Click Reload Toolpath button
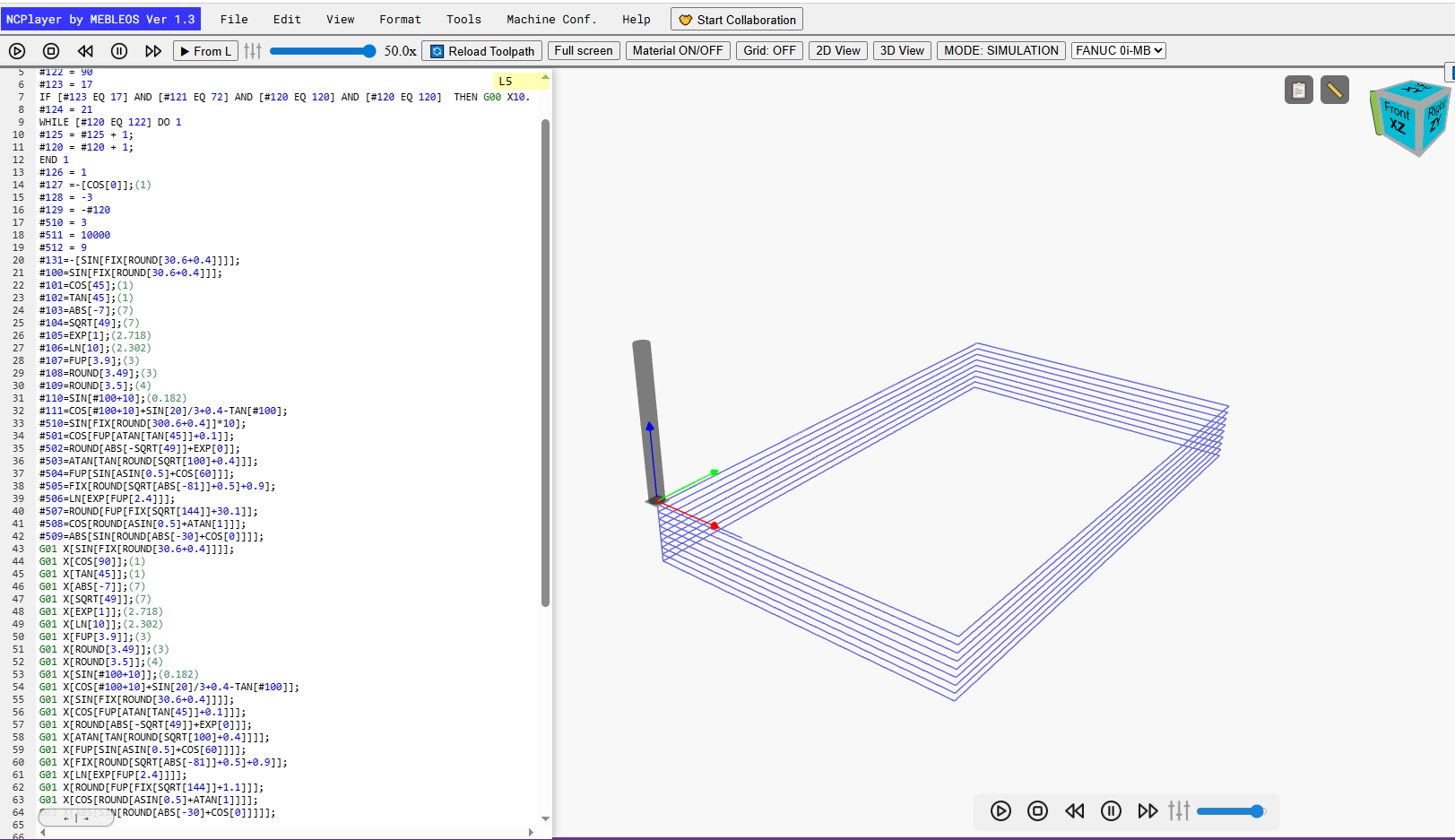This screenshot has width=1455, height=840. point(482,51)
